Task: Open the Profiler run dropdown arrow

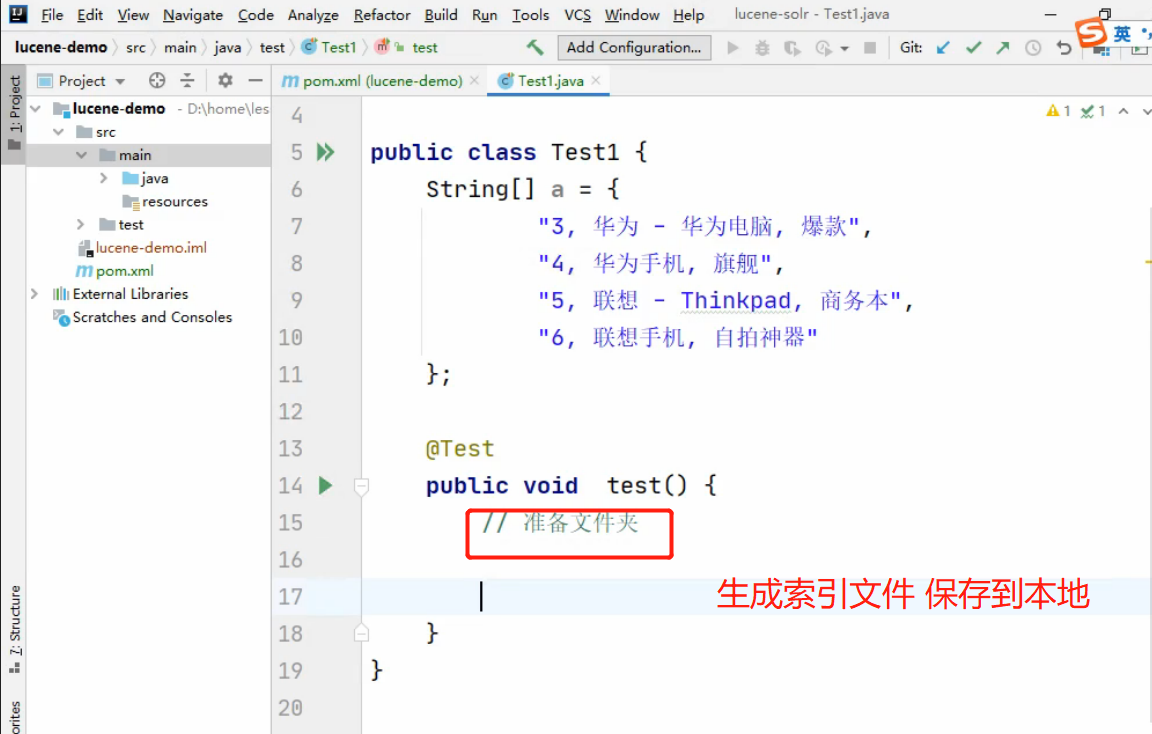Action: tap(844, 48)
